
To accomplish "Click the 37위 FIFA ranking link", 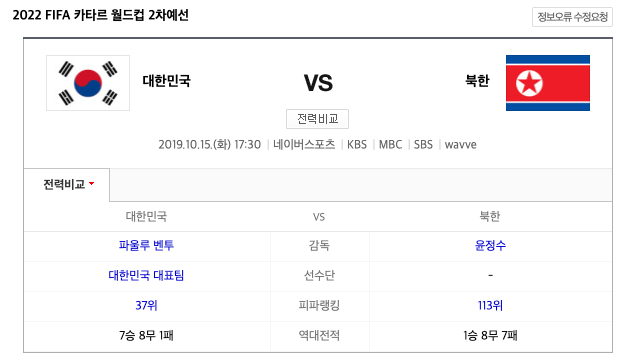I will 146,305.
